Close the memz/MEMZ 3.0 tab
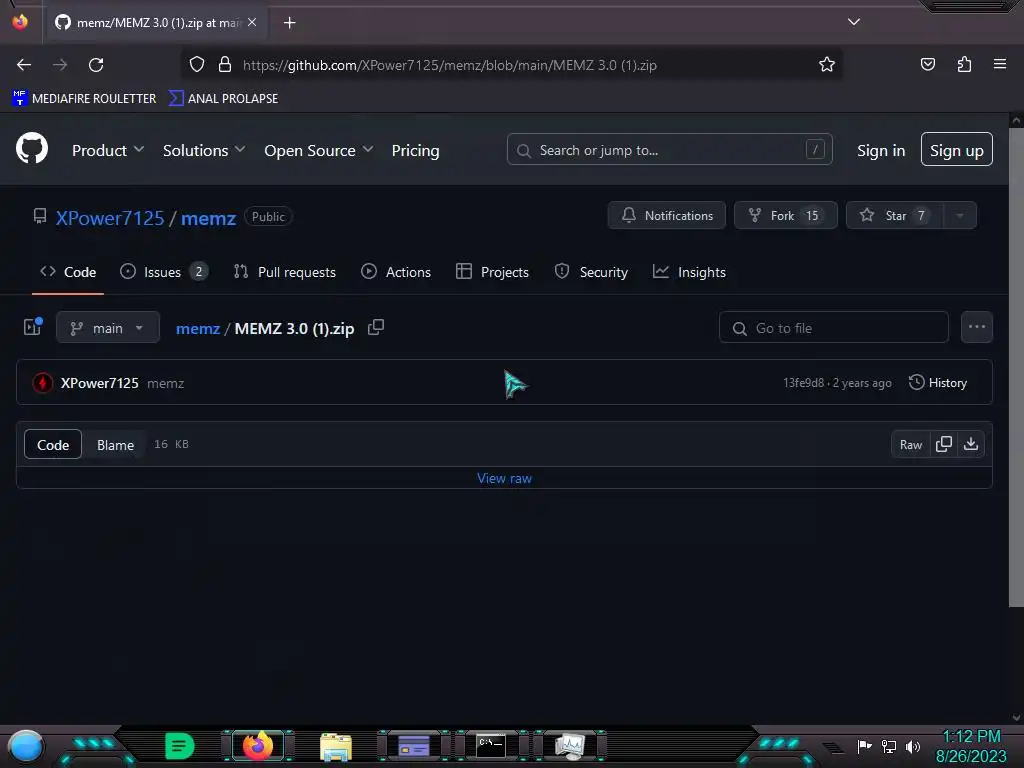The width and height of the screenshot is (1024, 768). (252, 22)
